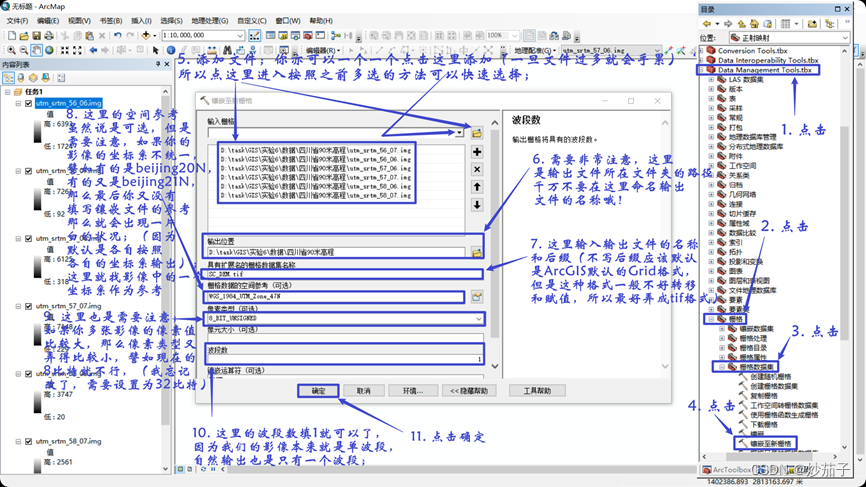Toggle visibility of utm_srtm_56_06.img layer
The width and height of the screenshot is (866, 487).
[x=29, y=103]
